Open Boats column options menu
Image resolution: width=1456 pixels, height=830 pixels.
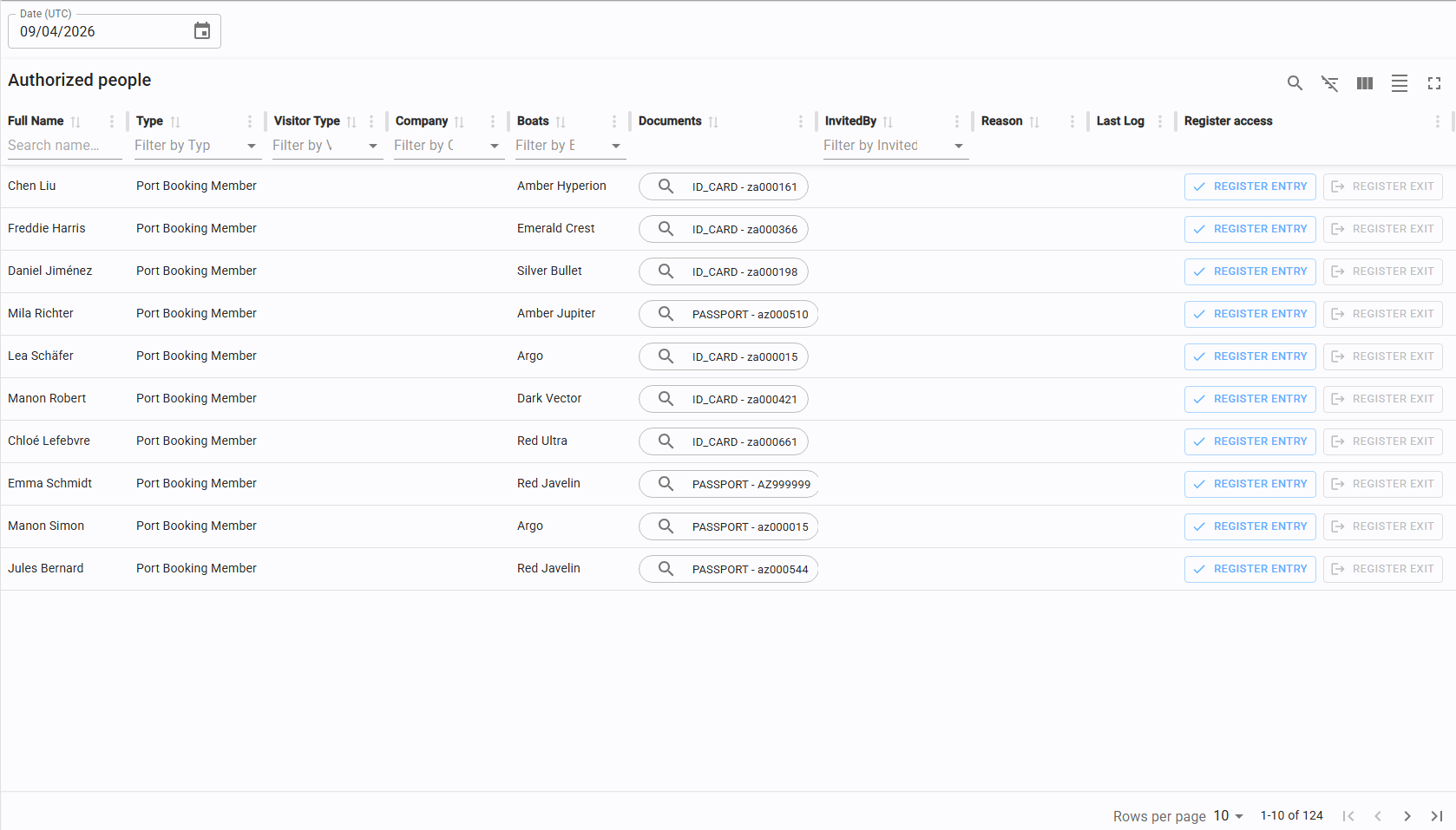pyautogui.click(x=614, y=121)
